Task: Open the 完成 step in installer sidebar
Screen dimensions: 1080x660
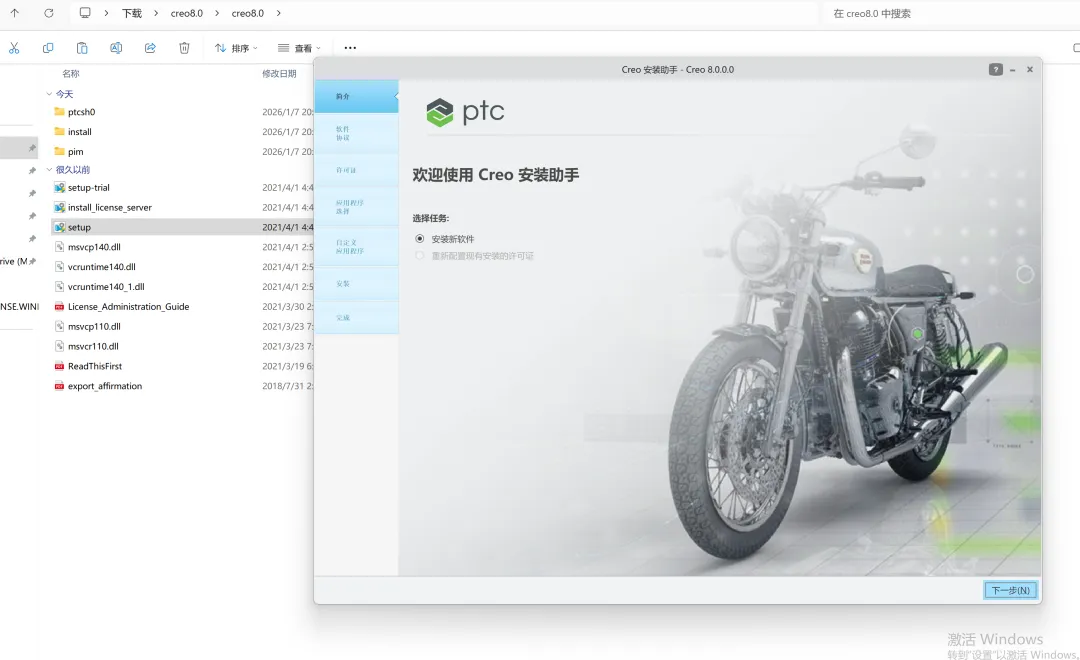Action: pos(356,318)
